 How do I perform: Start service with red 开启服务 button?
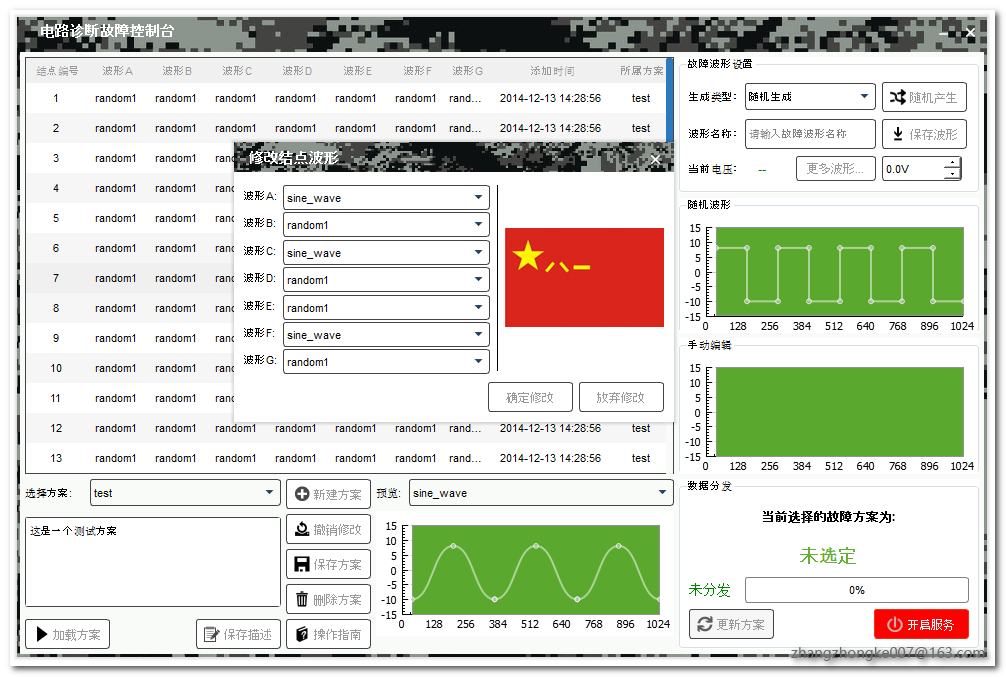(x=921, y=624)
